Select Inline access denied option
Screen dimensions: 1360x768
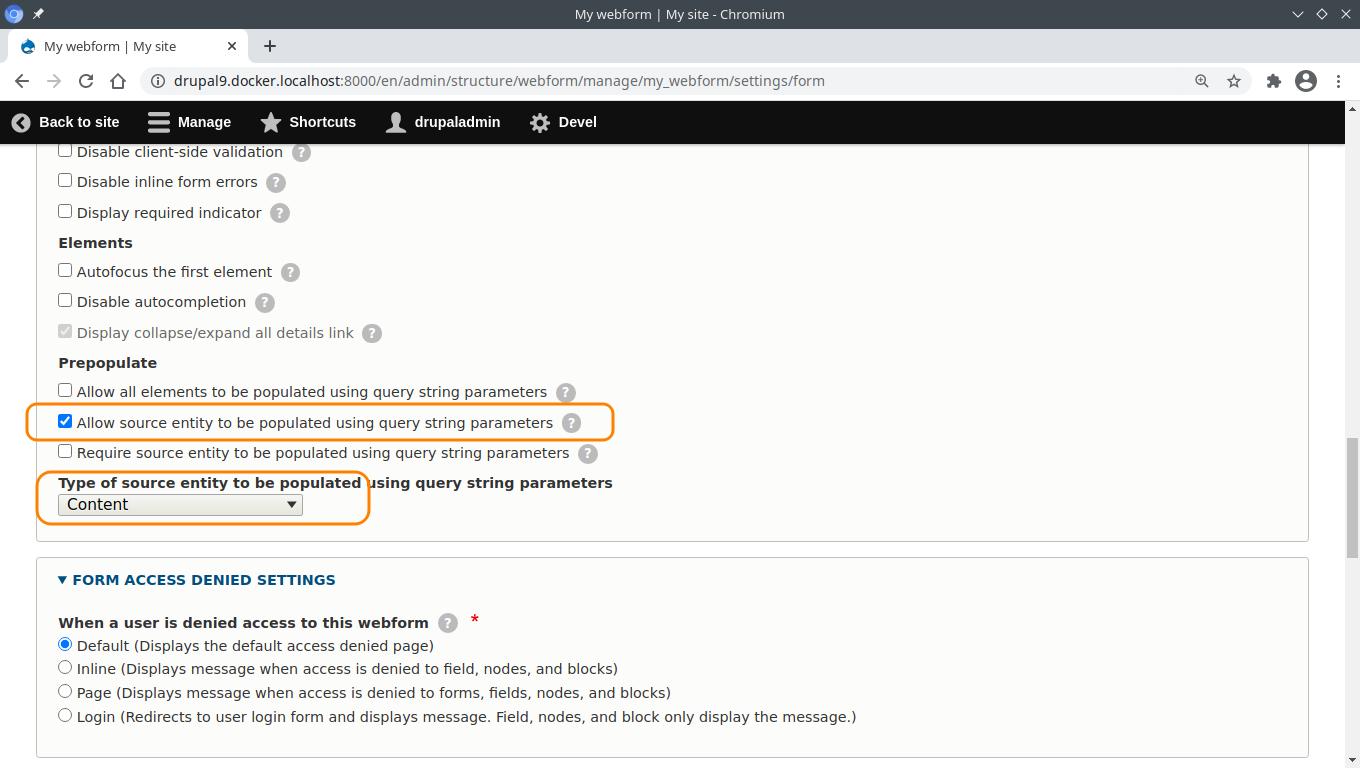[x=65, y=667]
